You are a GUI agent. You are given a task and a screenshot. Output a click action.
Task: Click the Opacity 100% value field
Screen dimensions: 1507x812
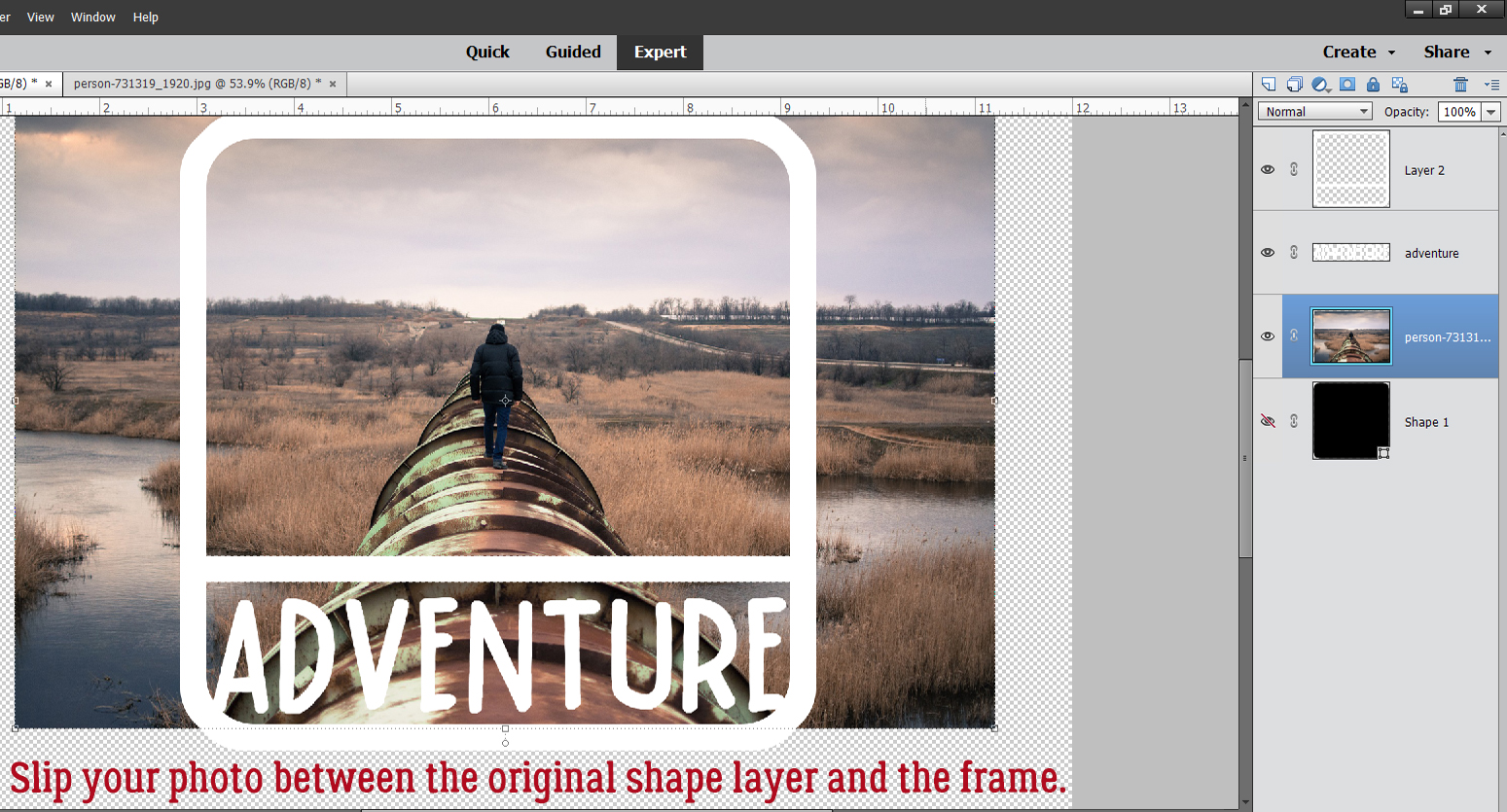[1459, 112]
